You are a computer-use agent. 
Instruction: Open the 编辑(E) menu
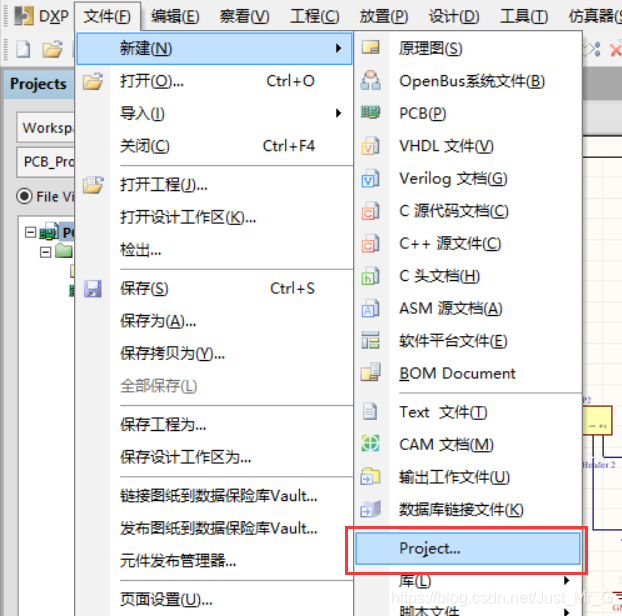click(x=175, y=16)
